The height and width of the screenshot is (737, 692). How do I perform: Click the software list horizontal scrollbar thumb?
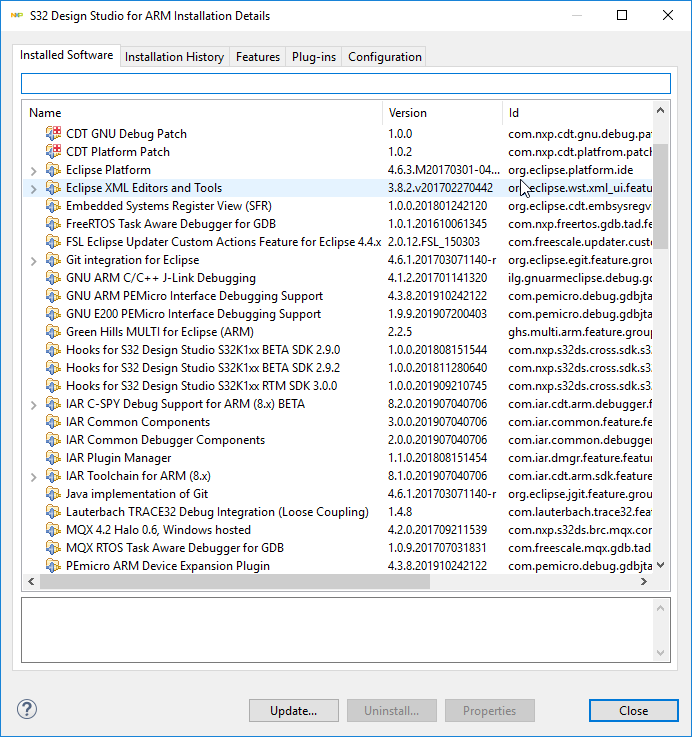point(235,581)
